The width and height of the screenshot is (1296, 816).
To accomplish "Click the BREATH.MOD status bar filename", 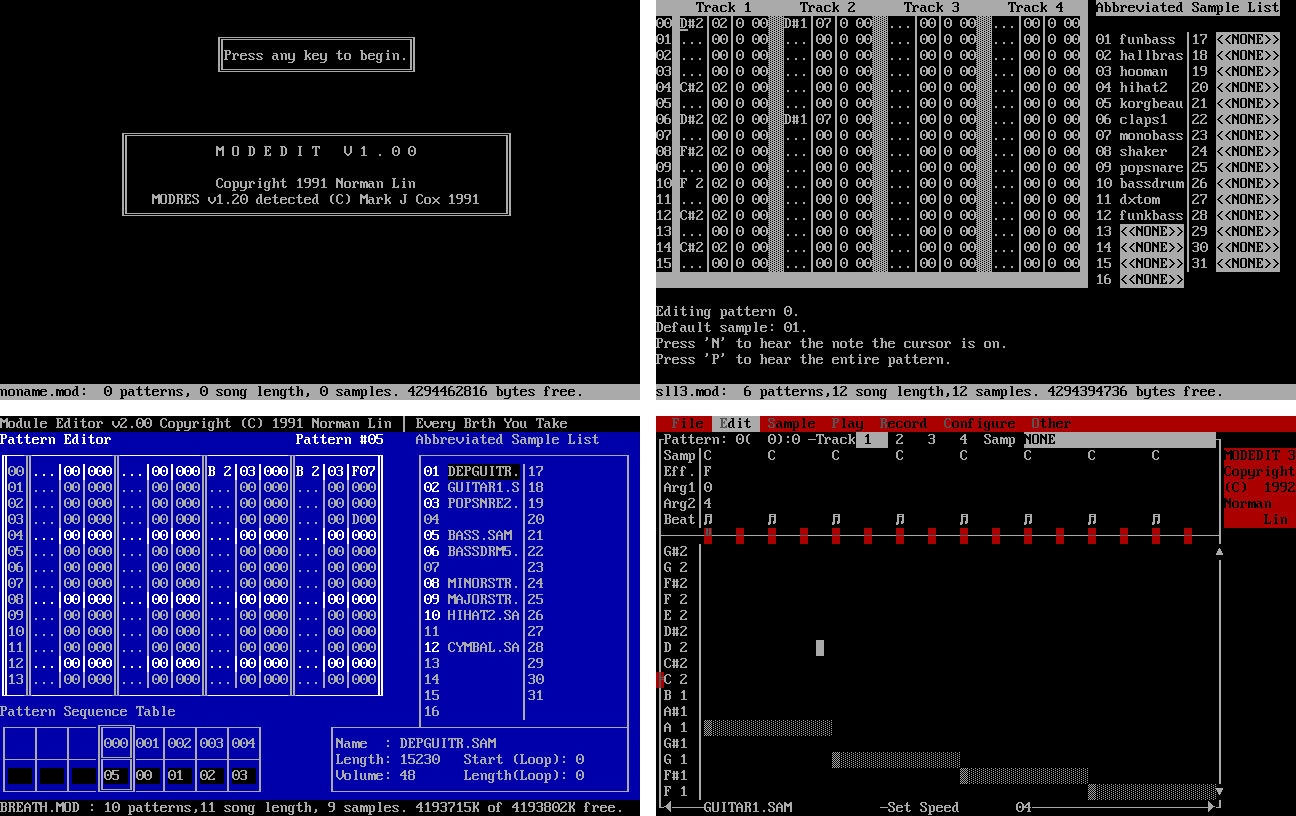I will point(40,807).
